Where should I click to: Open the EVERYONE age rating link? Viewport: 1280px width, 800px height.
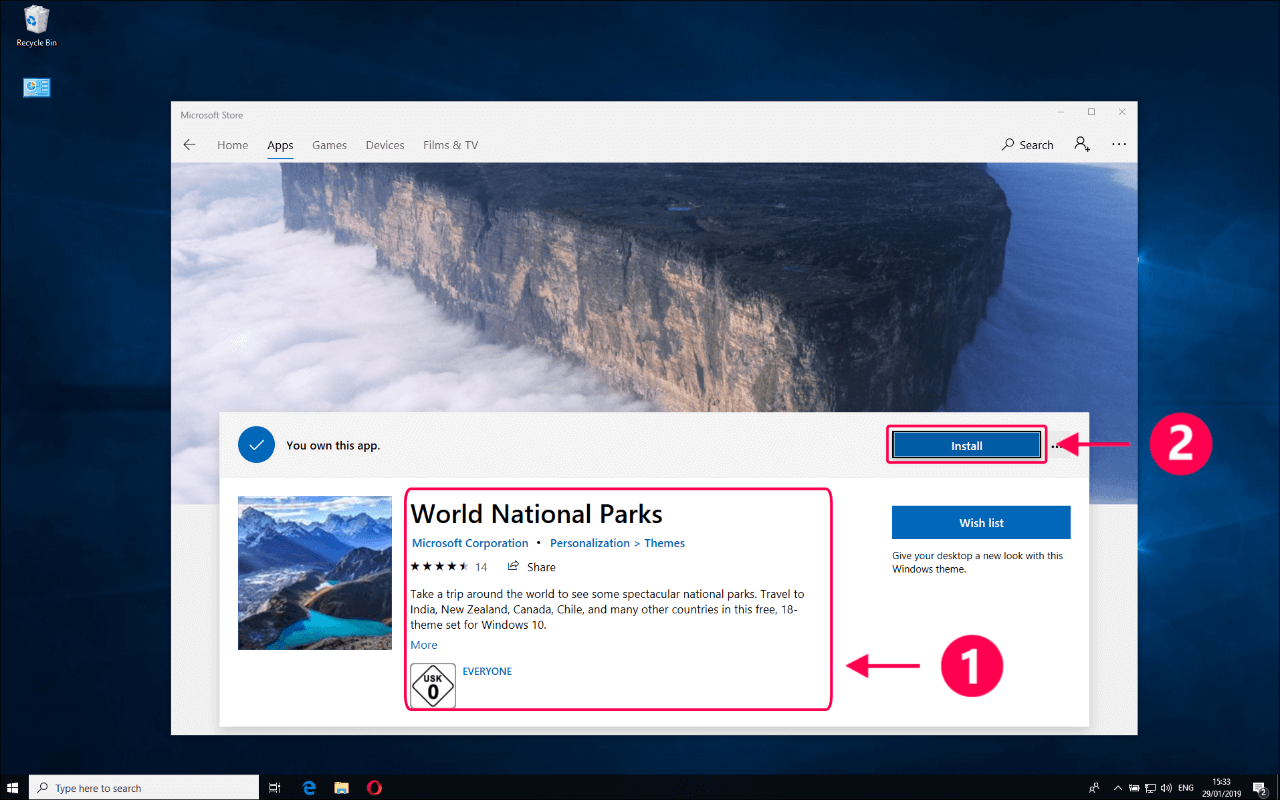[487, 671]
